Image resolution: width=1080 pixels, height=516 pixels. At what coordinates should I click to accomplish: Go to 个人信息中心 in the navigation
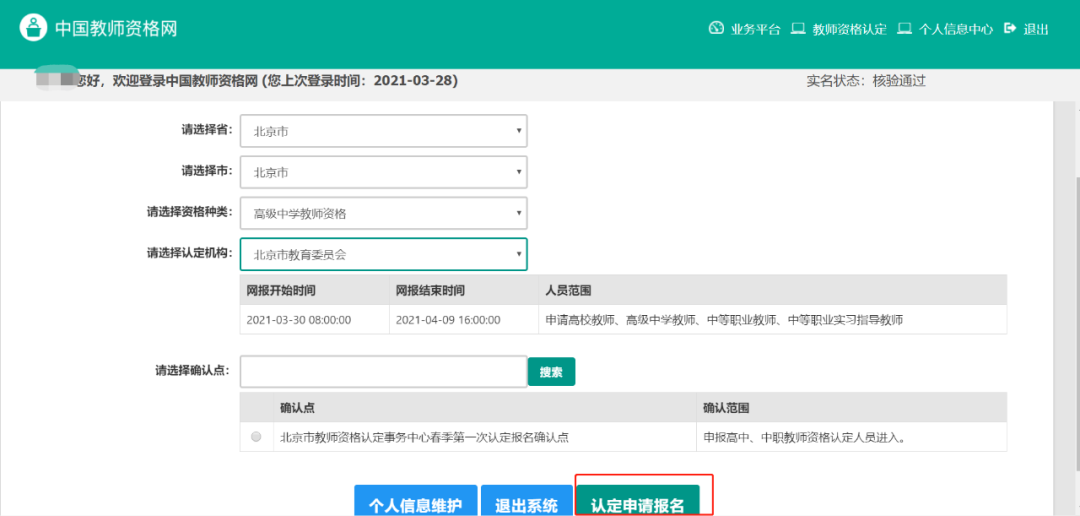[x=955, y=29]
